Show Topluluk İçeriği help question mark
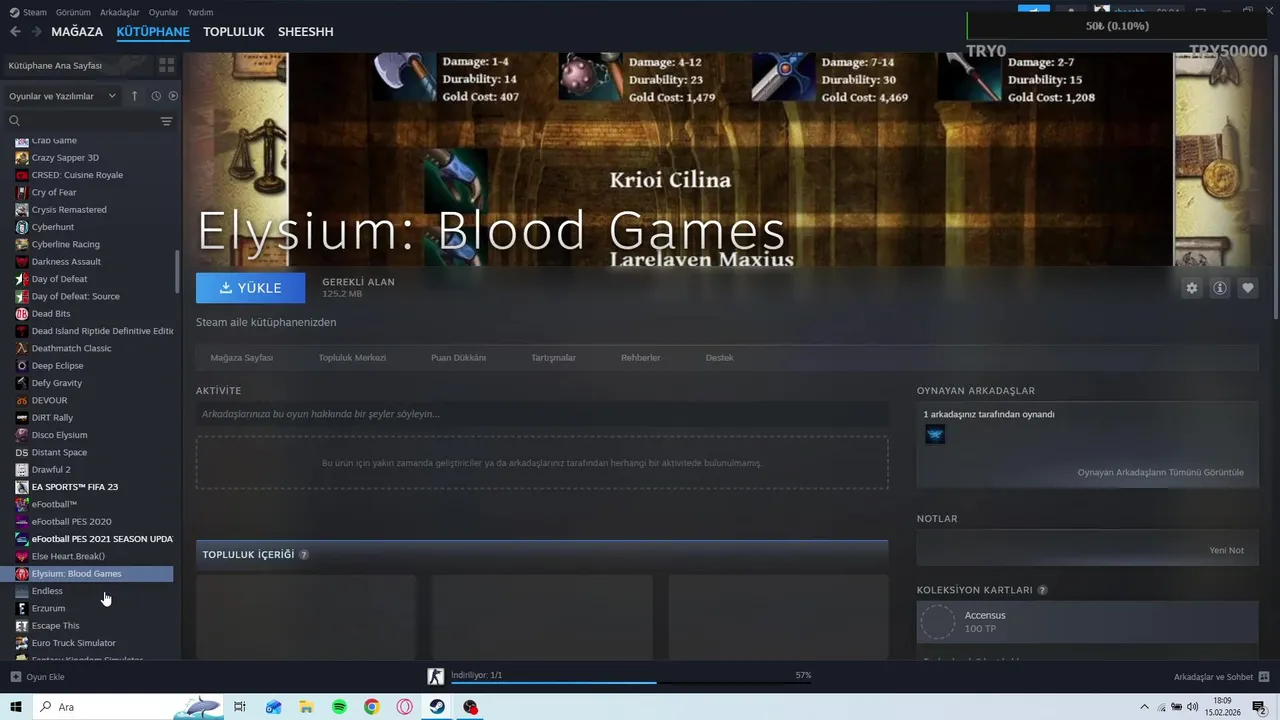The width and height of the screenshot is (1280, 720). [x=304, y=555]
